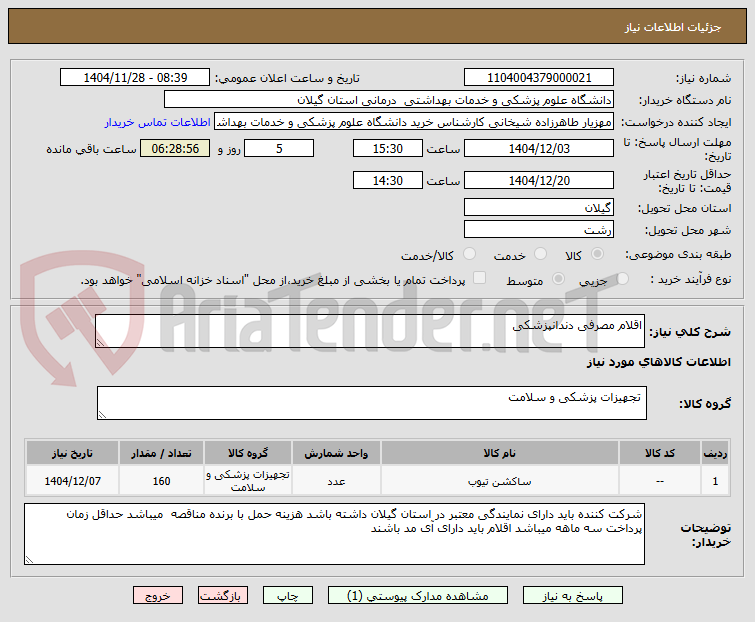Viewport: 755px width, 622px height.
Task: Click the delivery city field رشت
Action: tap(539, 230)
